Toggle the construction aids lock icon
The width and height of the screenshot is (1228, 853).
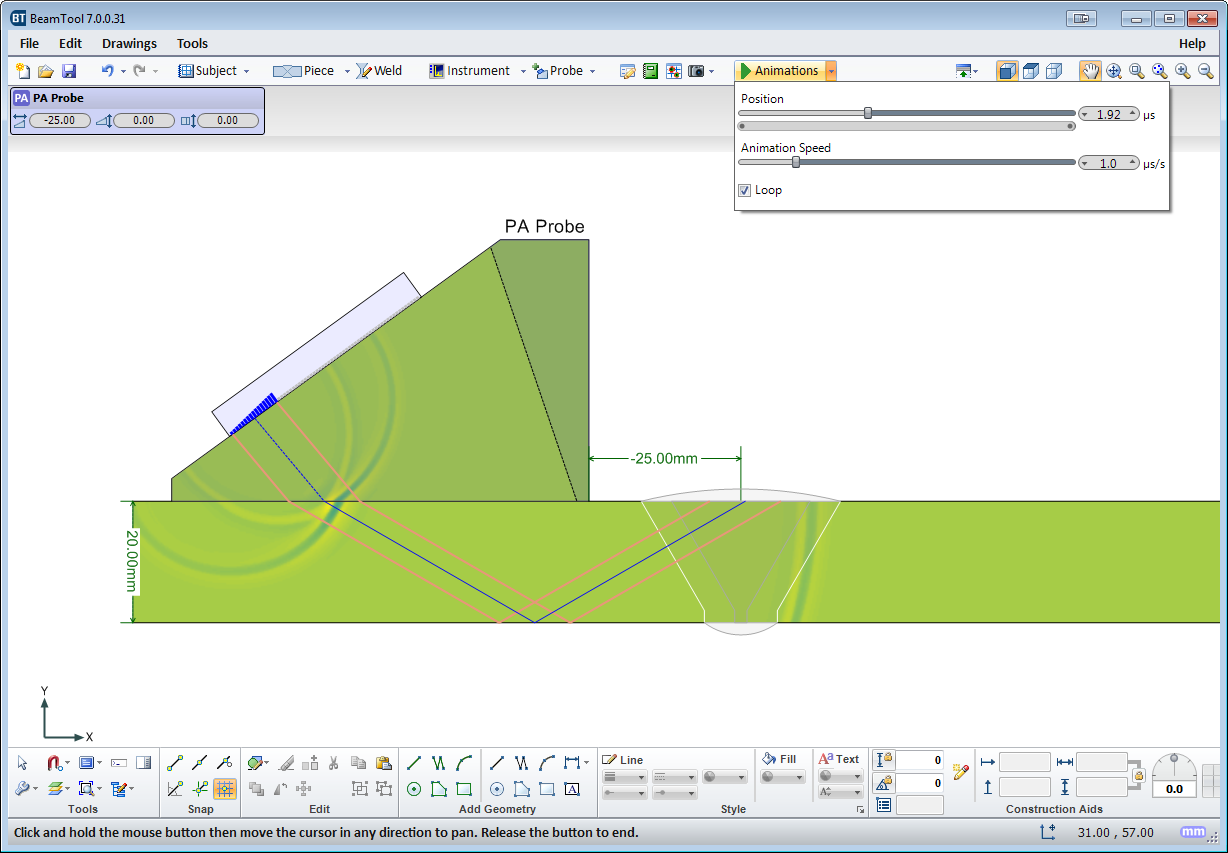tap(1138, 774)
